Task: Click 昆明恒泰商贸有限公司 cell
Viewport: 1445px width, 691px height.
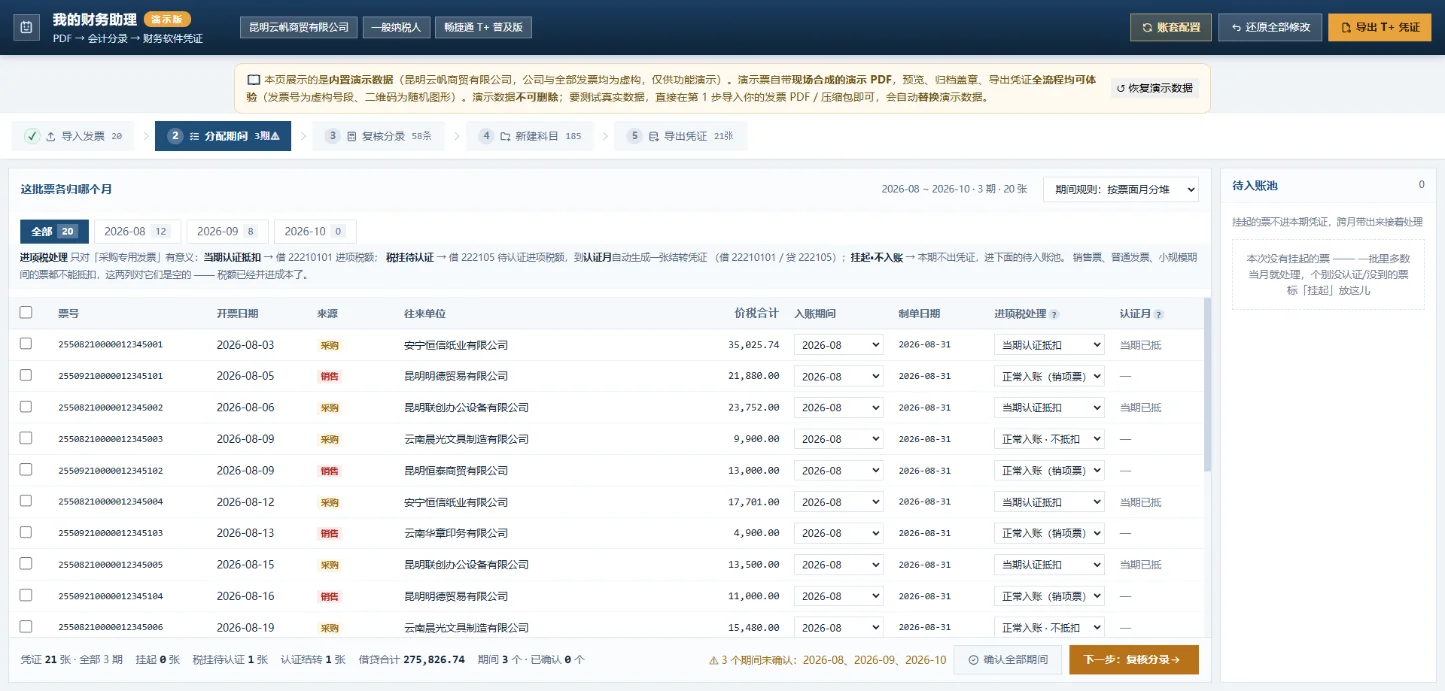Action: pyautogui.click(x=456, y=470)
